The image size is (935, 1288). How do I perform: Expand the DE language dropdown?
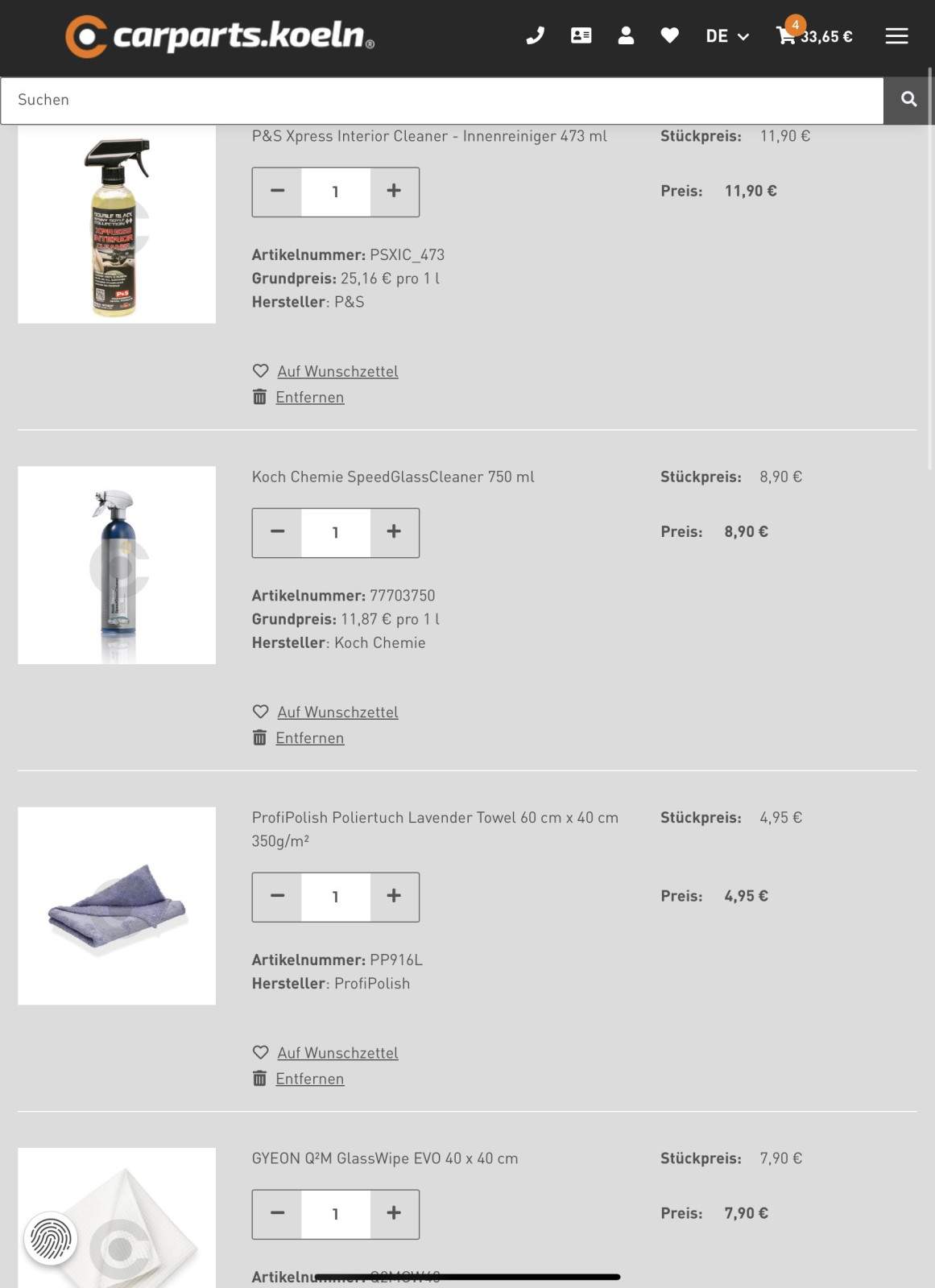tap(726, 36)
